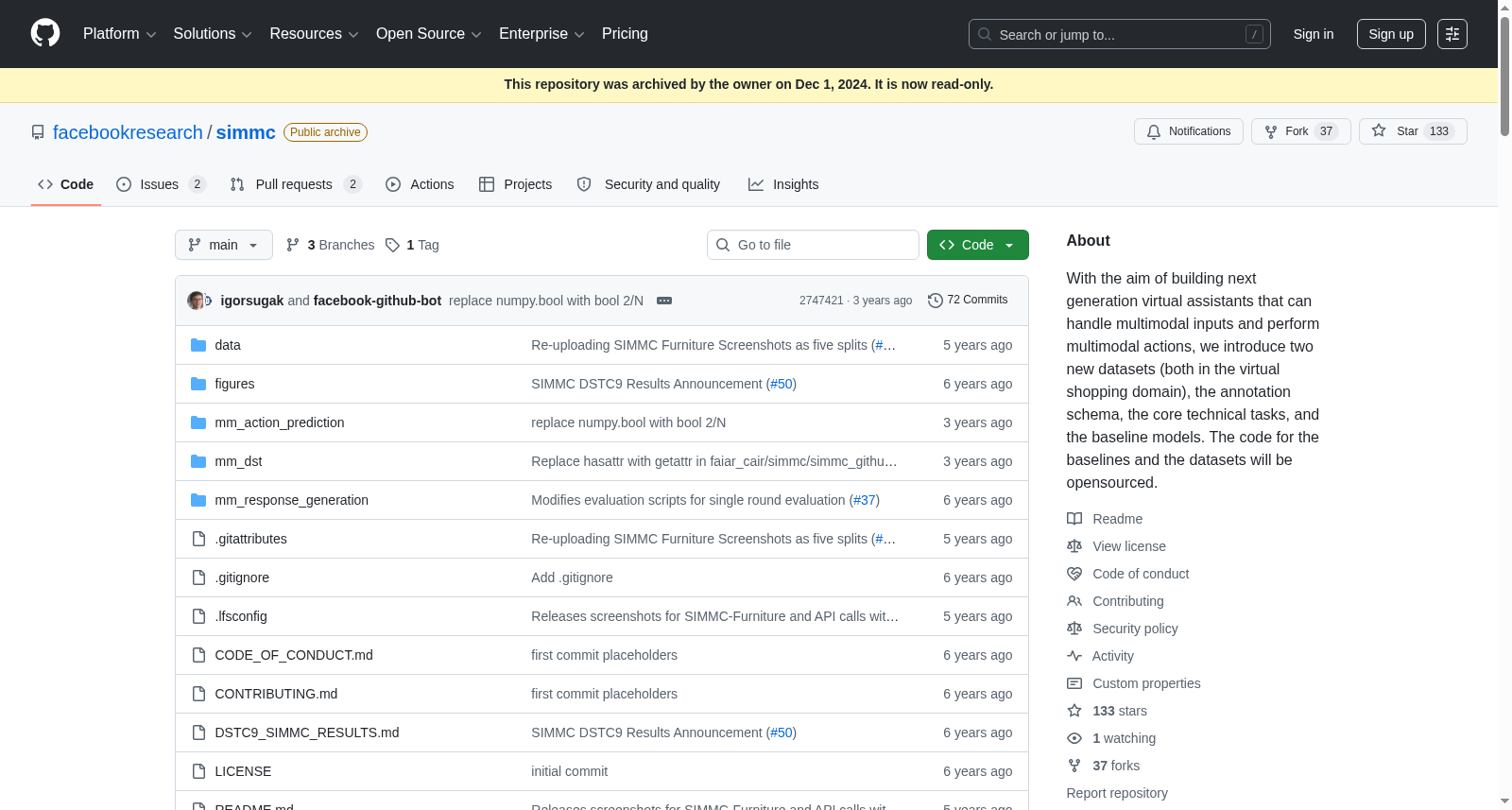
Task: Open the Report repository link
Action: pyautogui.click(x=1117, y=793)
